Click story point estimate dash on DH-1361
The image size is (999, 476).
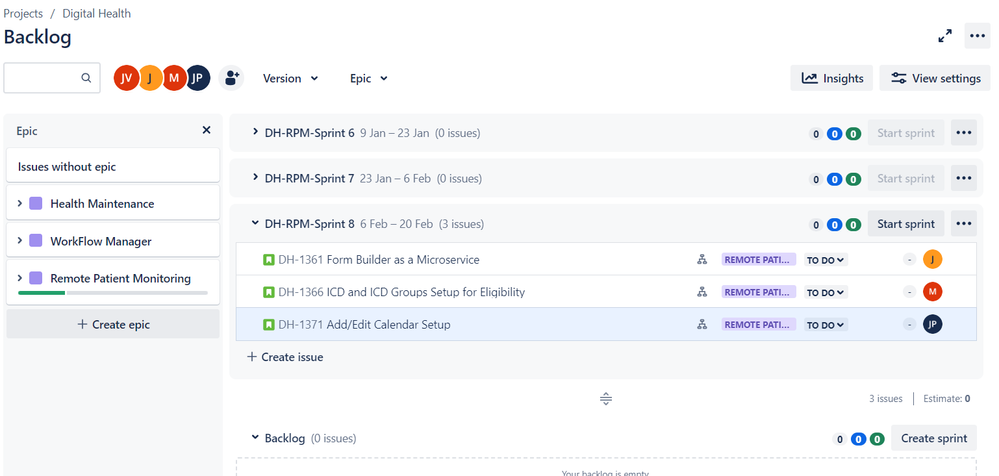(909, 260)
